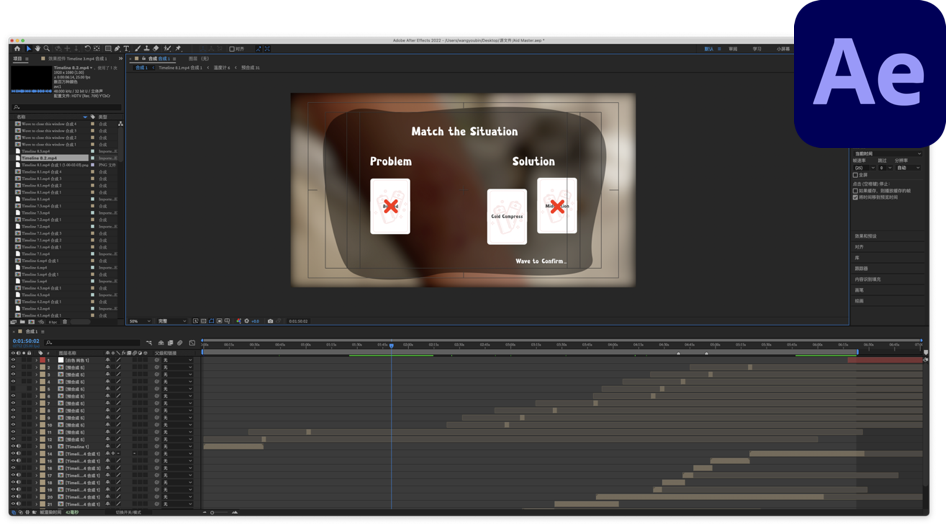Click the Home icon in the toolbar
This screenshot has width=946, height=526.
point(17,49)
